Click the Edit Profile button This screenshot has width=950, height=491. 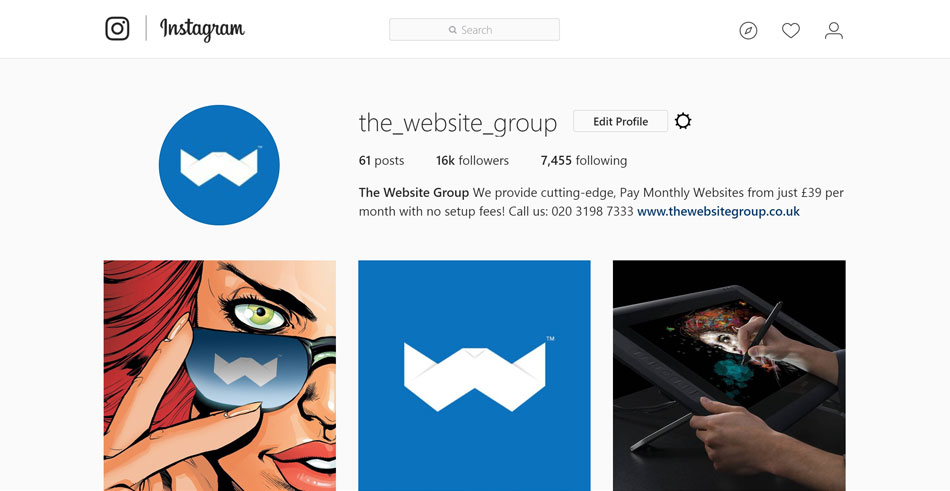point(620,121)
